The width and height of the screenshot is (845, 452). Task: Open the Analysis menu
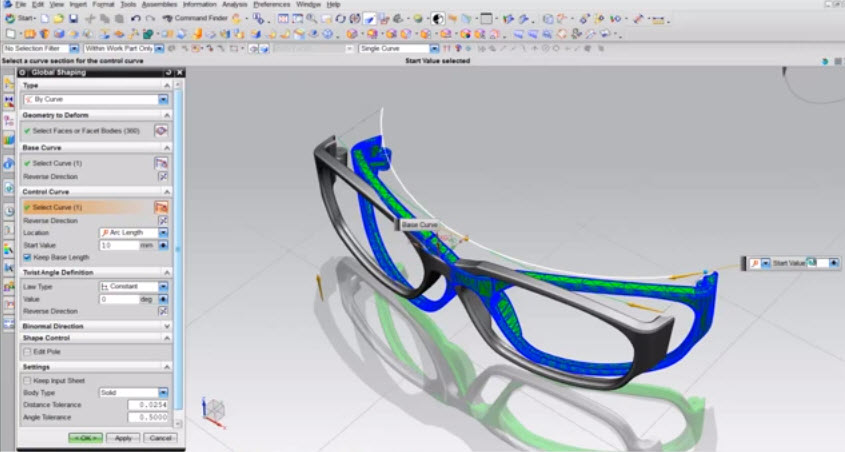click(234, 4)
